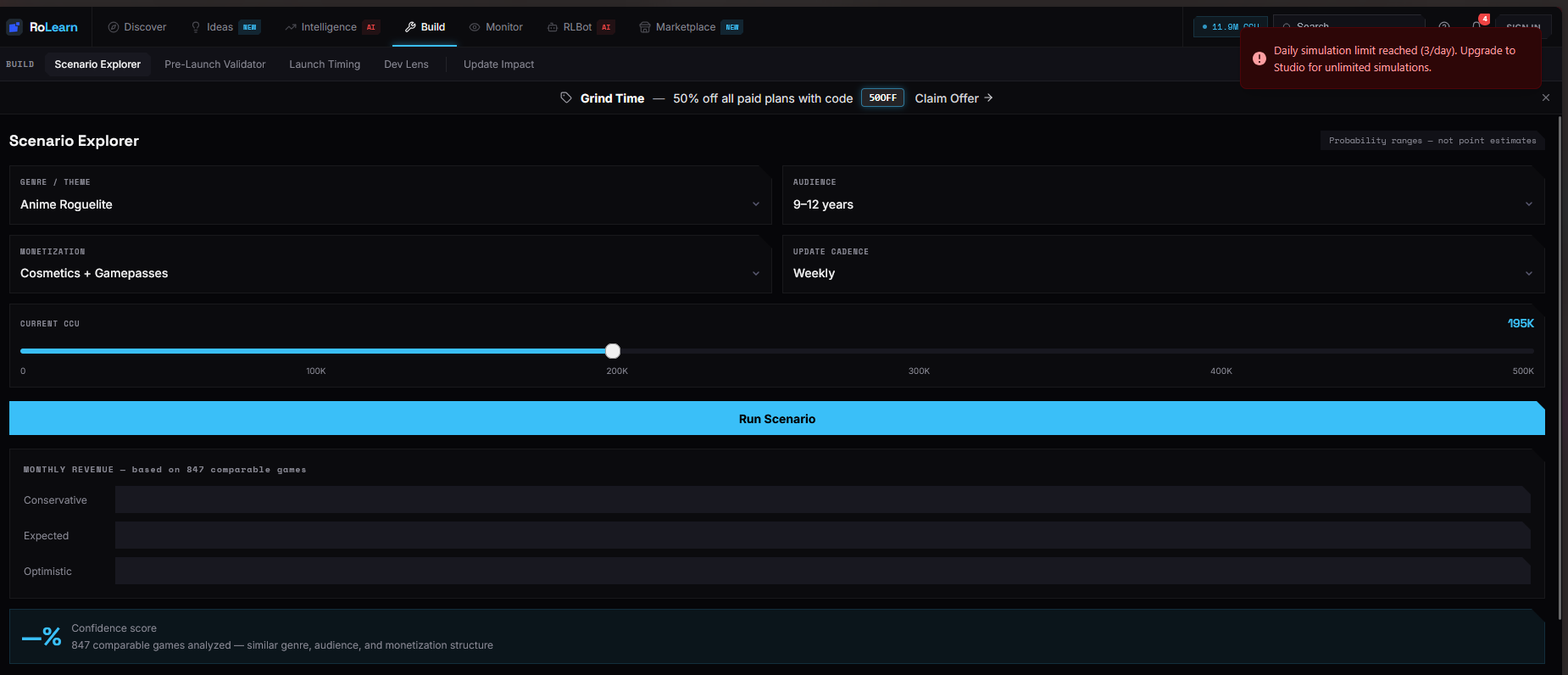This screenshot has height=675, width=1568.
Task: Click the Marketplace storefront icon
Action: tap(645, 27)
